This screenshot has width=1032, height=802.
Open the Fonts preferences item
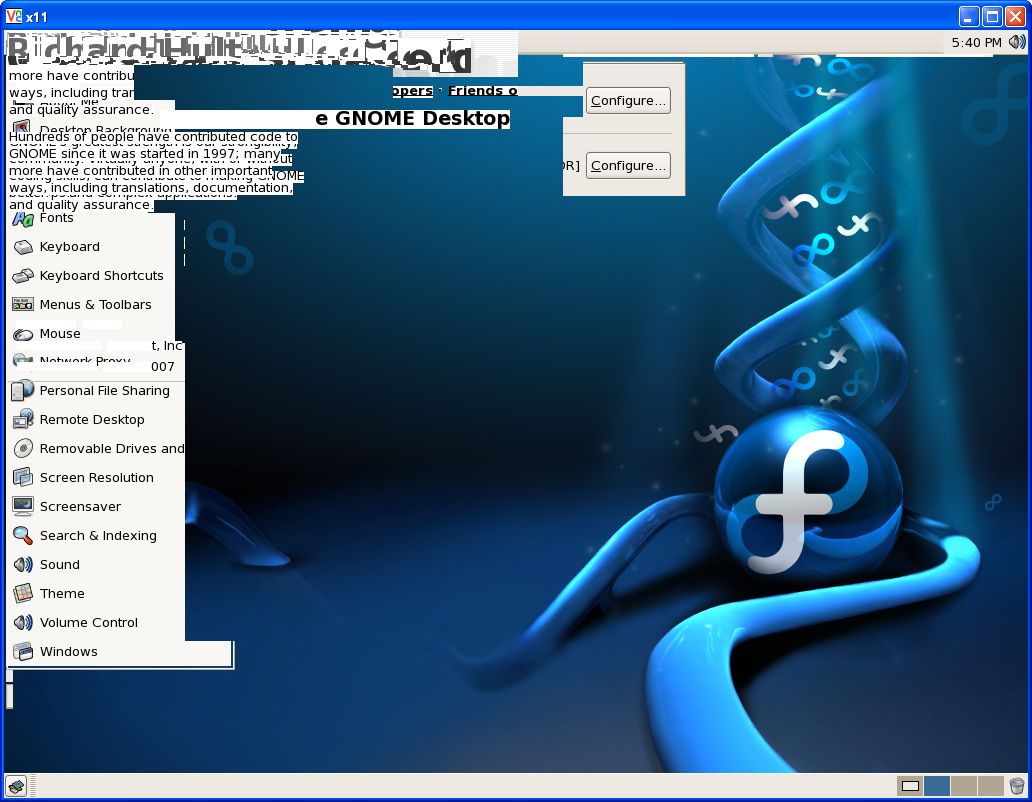[x=56, y=218]
